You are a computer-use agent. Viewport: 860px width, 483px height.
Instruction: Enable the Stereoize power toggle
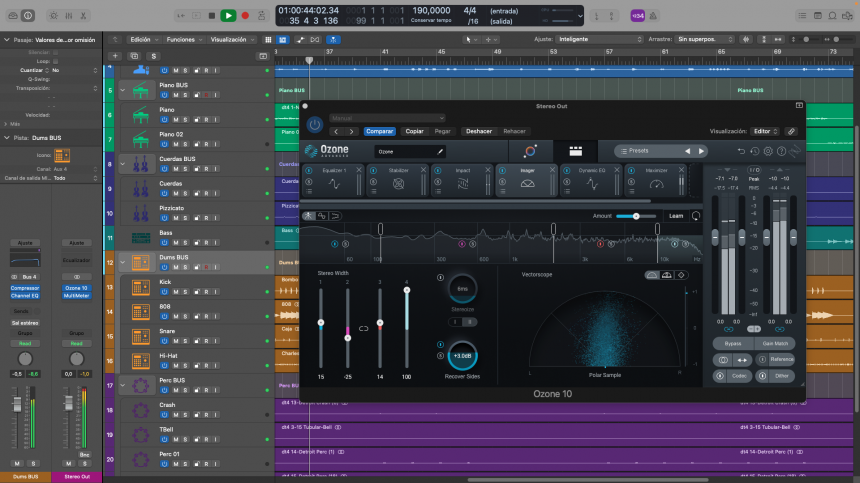[440, 277]
